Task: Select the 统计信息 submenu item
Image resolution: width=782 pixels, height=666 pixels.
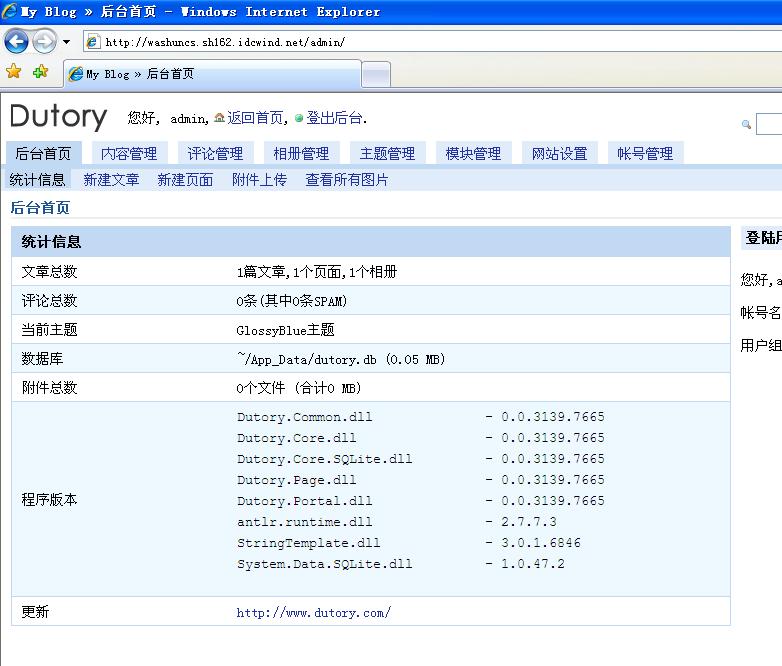Action: pos(37,180)
